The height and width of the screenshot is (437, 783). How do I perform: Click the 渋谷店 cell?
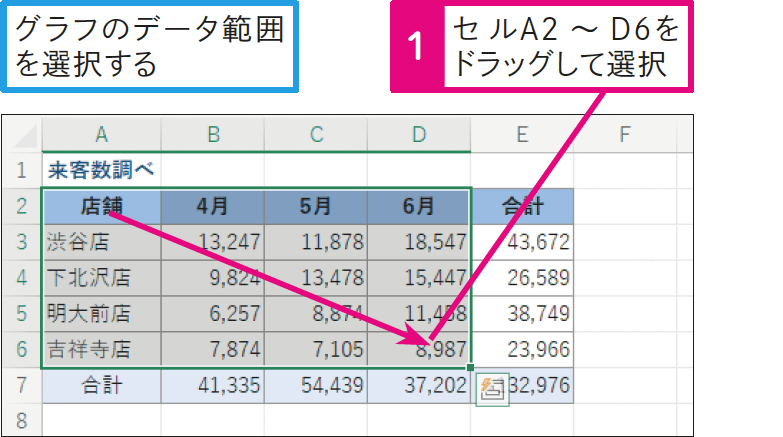[x=101, y=242]
